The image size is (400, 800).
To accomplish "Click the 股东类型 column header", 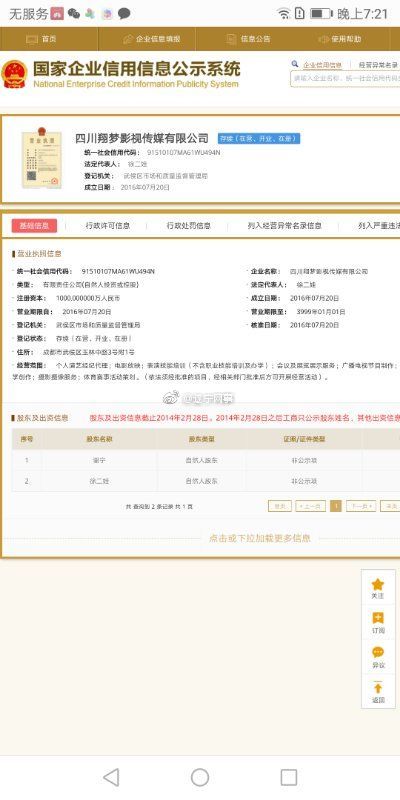I will 202,439.
